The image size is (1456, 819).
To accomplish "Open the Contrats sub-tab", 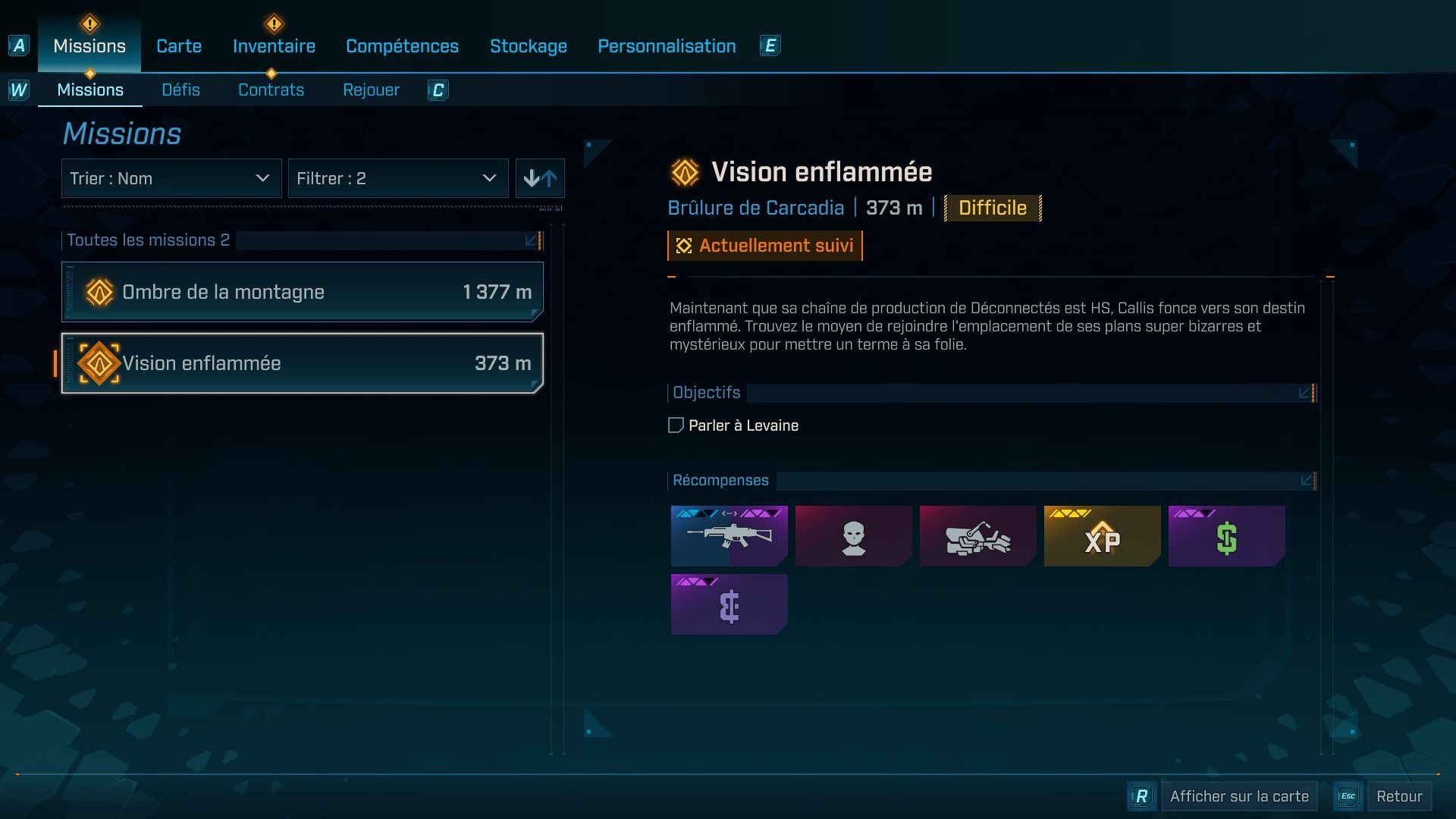I will [x=271, y=89].
